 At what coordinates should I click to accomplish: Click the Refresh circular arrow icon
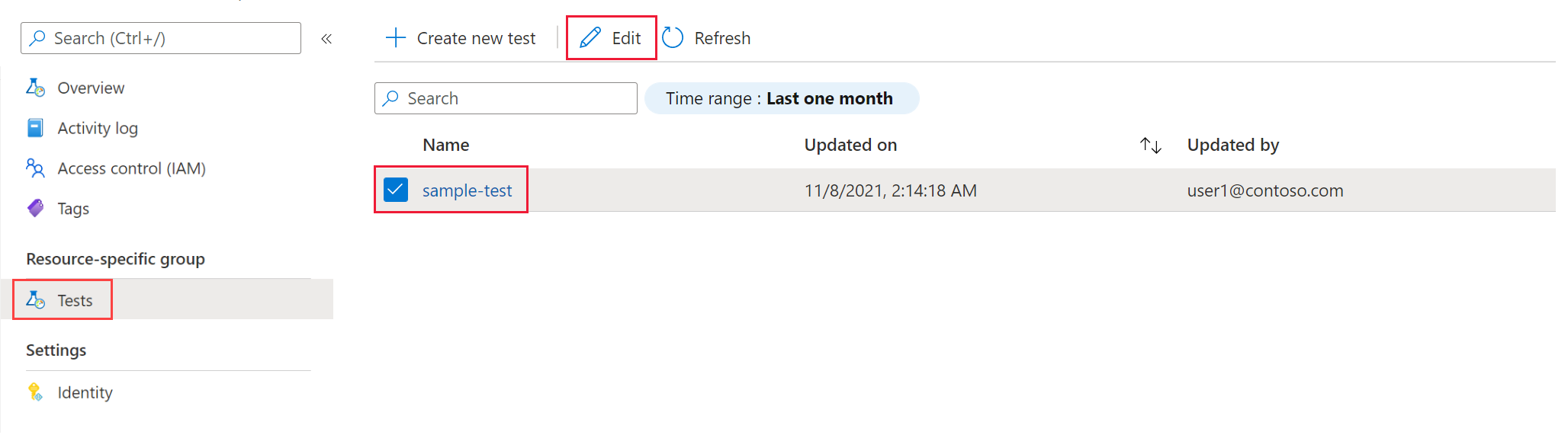pyautogui.click(x=673, y=38)
